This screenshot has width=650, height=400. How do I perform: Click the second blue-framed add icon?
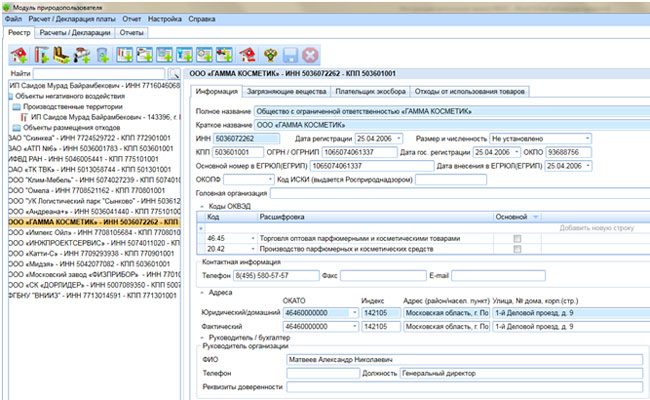click(145, 55)
